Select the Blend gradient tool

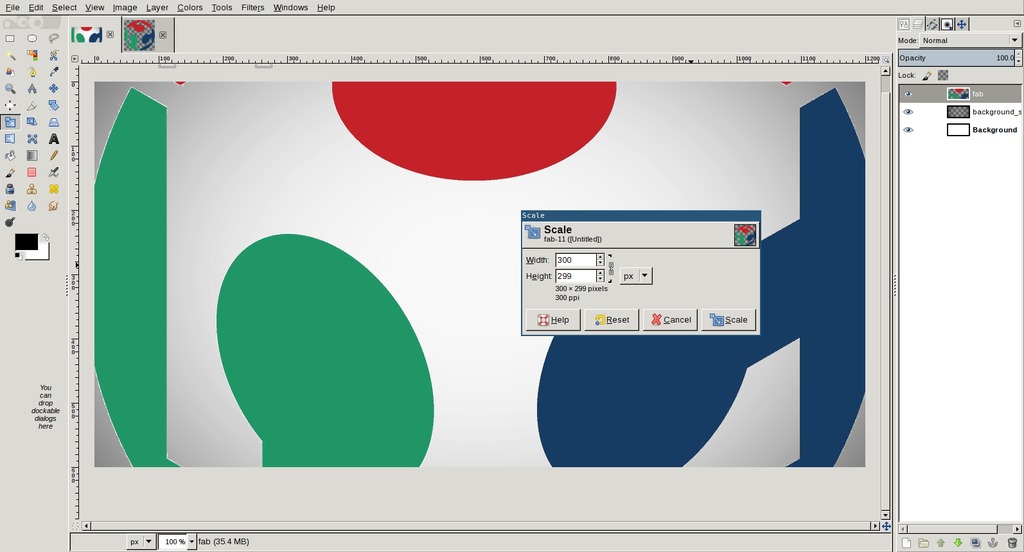pyautogui.click(x=32, y=155)
